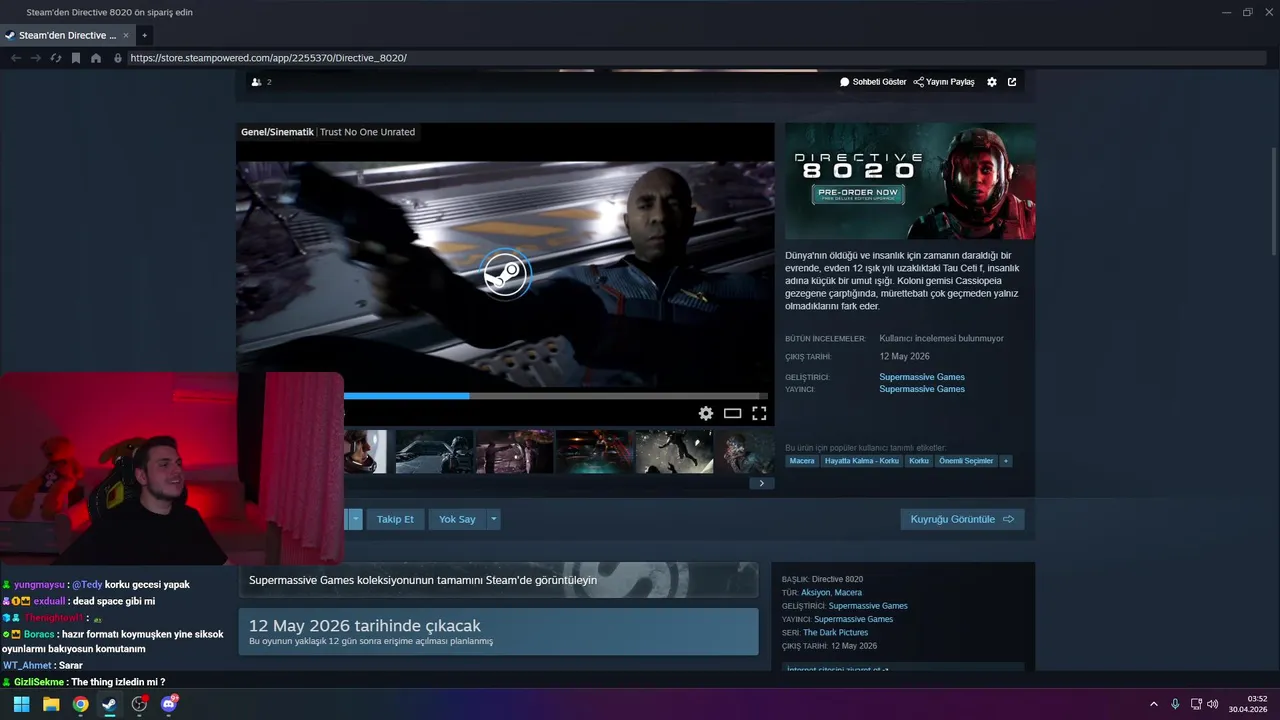This screenshot has width=1280, height=720.
Task: Select the dark teal-lit scene thumbnail
Action: [x=594, y=452]
